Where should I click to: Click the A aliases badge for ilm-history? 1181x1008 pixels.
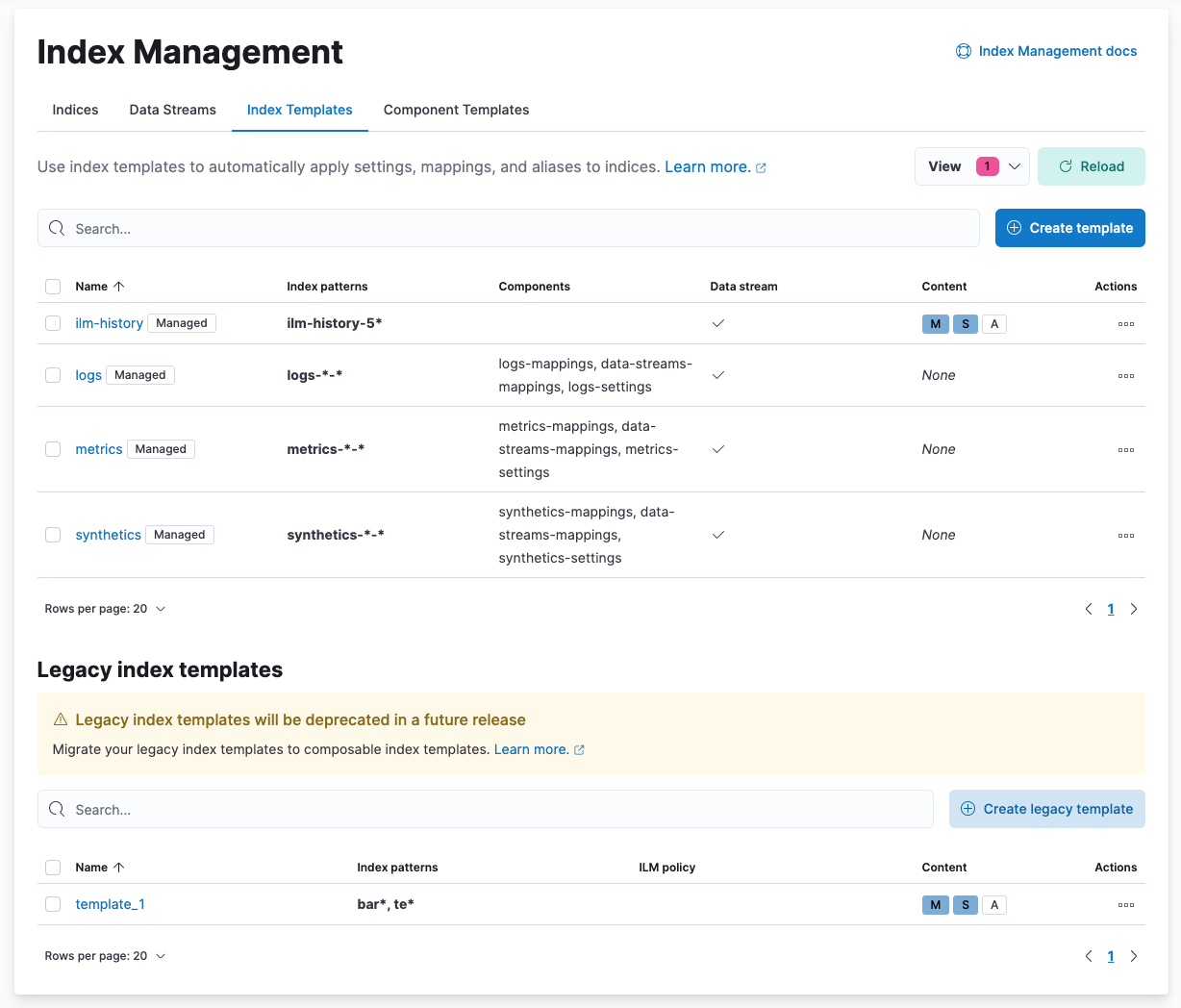click(994, 324)
